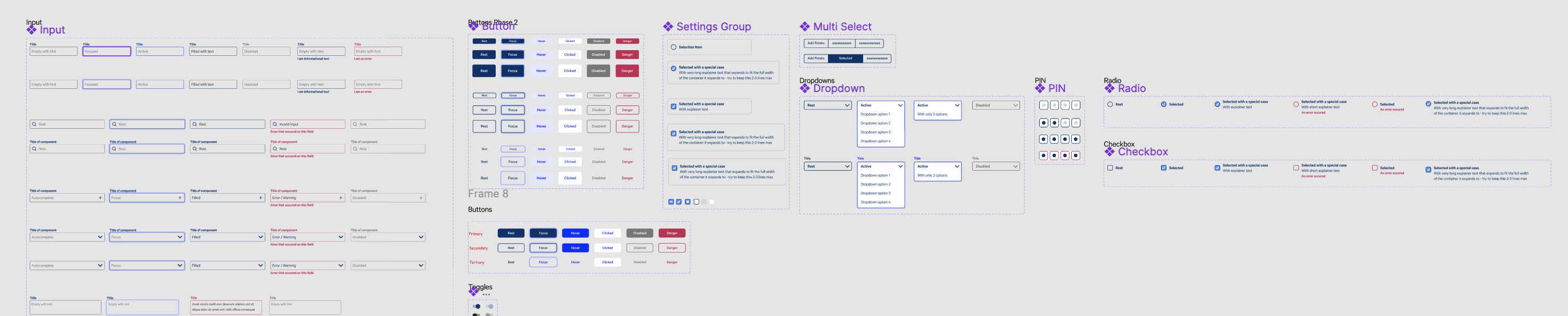Viewport: 1568px width, 316px height.
Task: Select the 'Selected' segment in Multi Select
Action: click(x=846, y=59)
